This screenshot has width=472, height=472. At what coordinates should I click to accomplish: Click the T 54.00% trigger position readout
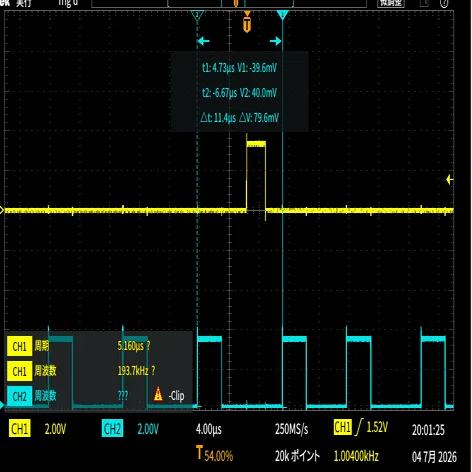[215, 454]
